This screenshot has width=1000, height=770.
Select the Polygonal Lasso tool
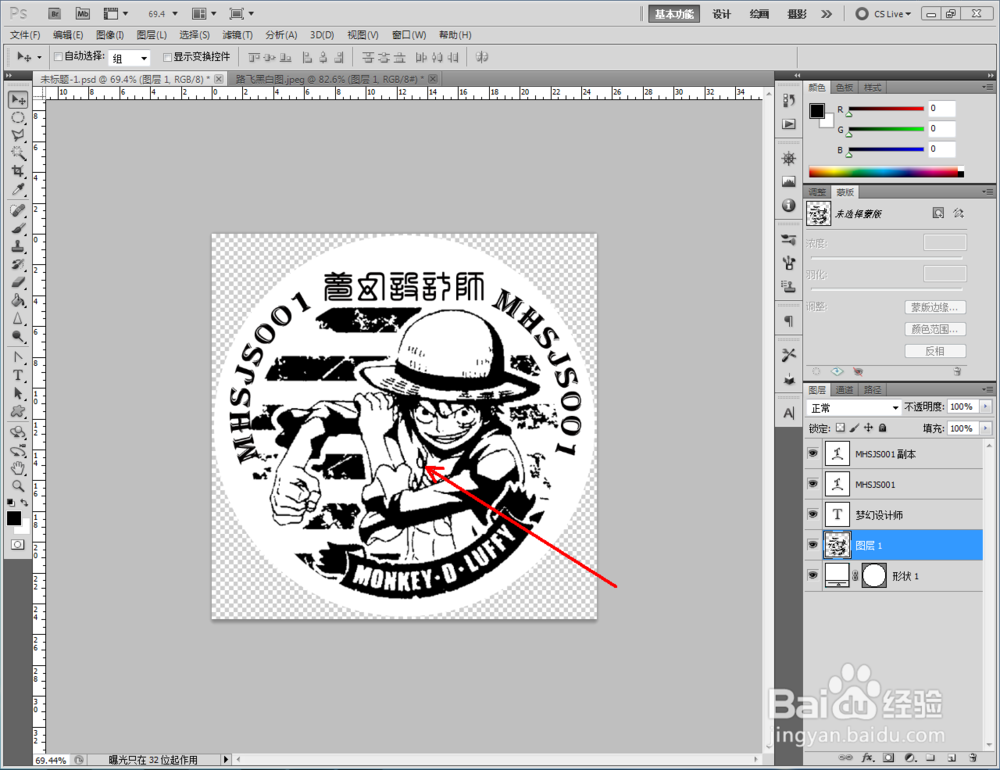(18, 135)
